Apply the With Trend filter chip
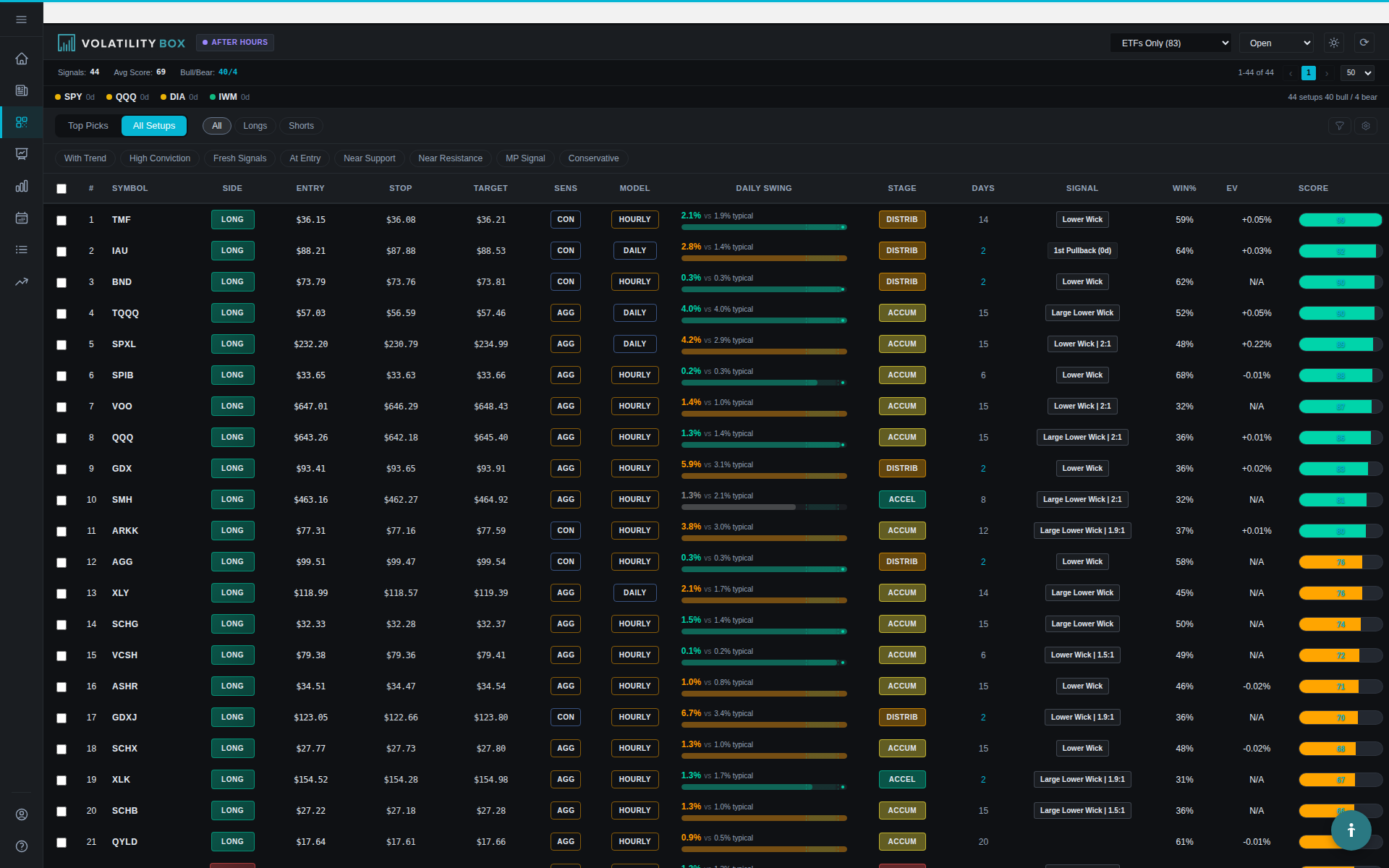Screen dimensions: 1389x868 (85, 158)
